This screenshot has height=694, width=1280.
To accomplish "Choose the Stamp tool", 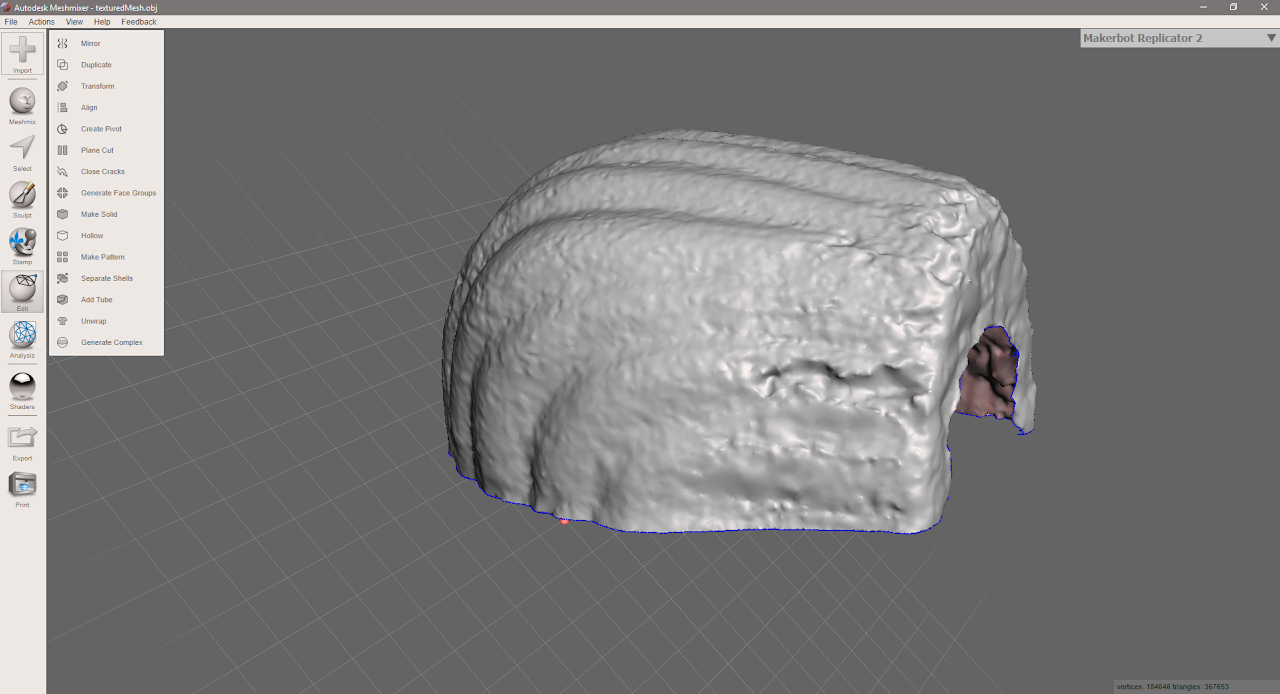I will [x=22, y=243].
